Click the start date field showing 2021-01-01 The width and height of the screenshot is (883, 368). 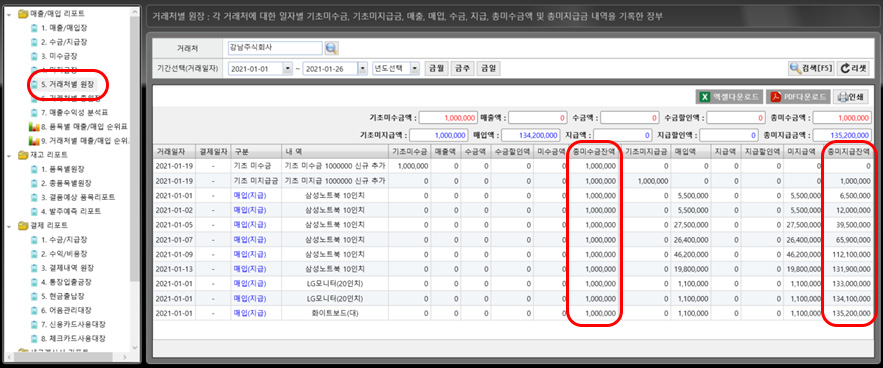(255, 68)
